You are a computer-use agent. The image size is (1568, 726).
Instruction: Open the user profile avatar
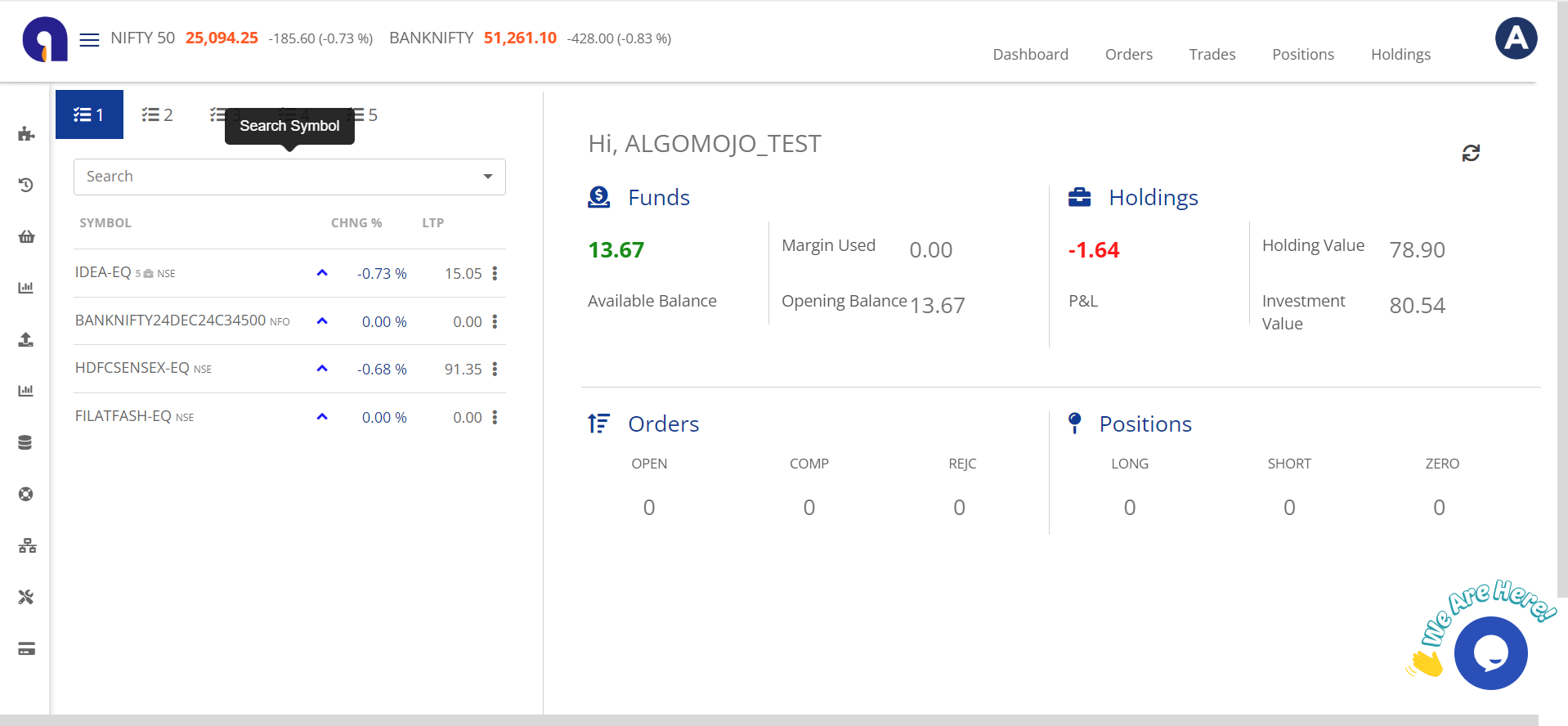[1516, 38]
